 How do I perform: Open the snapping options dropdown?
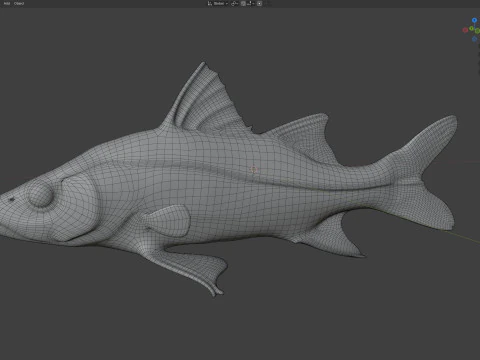point(250,3)
